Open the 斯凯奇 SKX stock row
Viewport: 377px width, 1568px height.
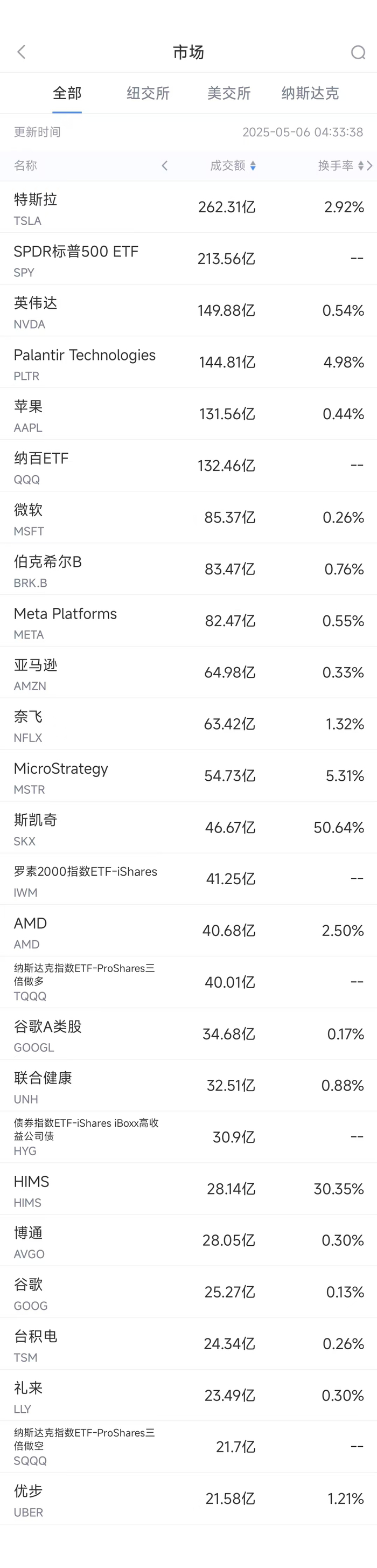(x=188, y=827)
